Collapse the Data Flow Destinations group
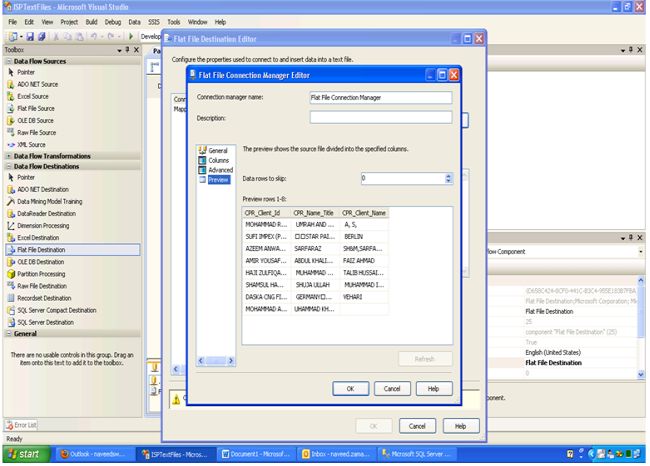Viewport: 650px width, 466px height. [9, 166]
